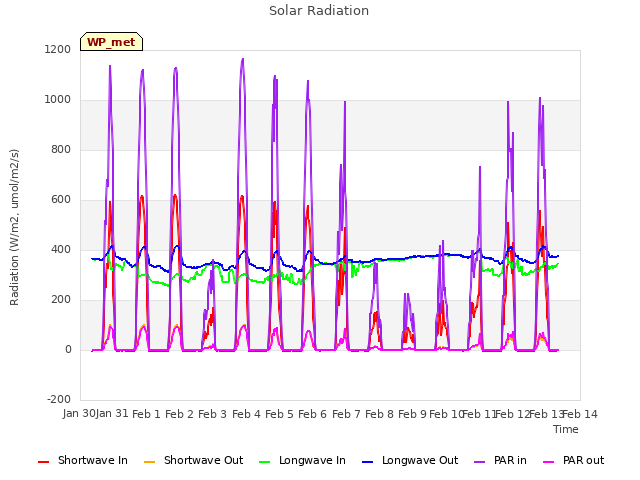Toggle the PAR out legend entry
640x480 pixels.
click(573, 460)
